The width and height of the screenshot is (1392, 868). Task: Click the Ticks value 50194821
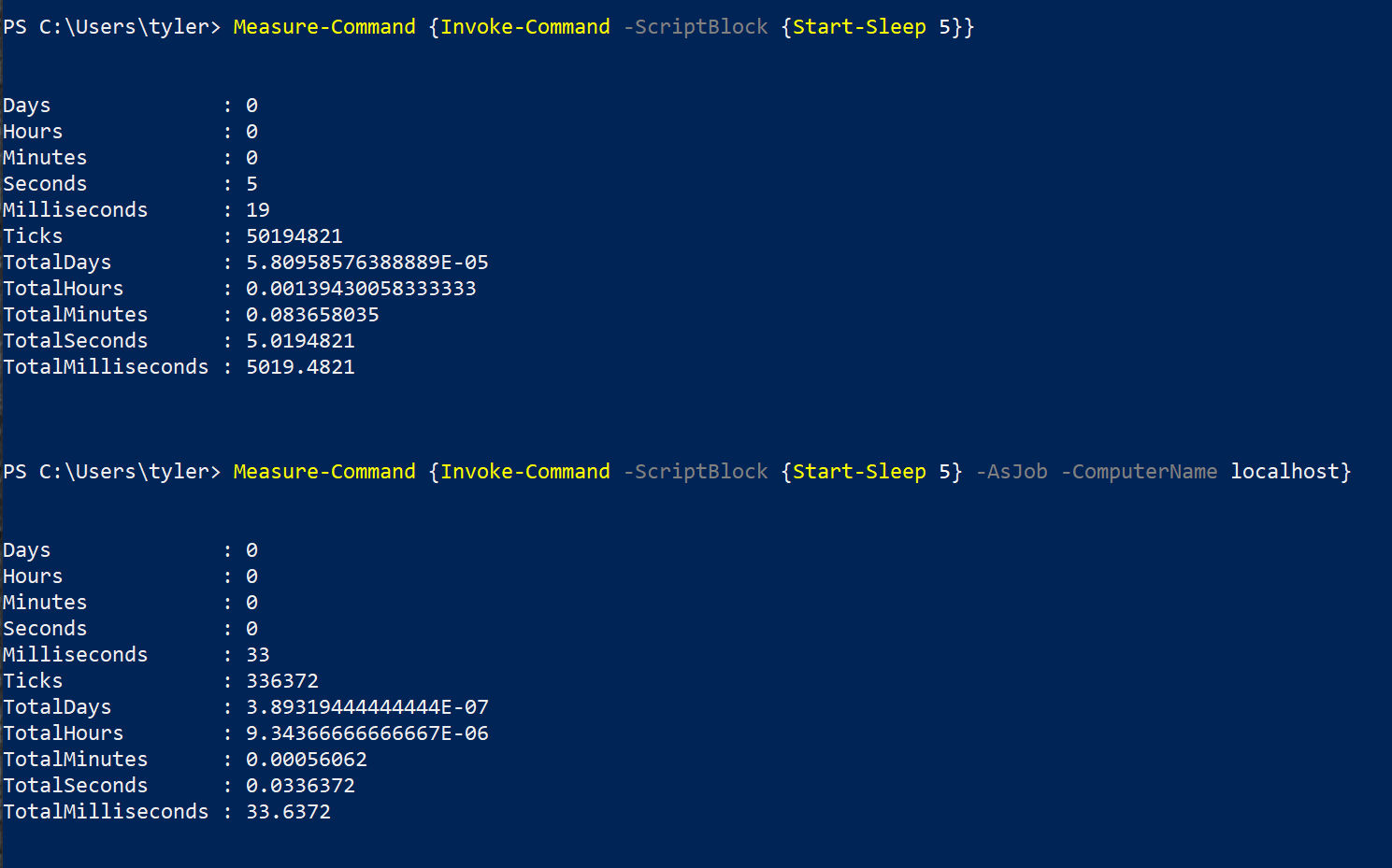point(294,236)
